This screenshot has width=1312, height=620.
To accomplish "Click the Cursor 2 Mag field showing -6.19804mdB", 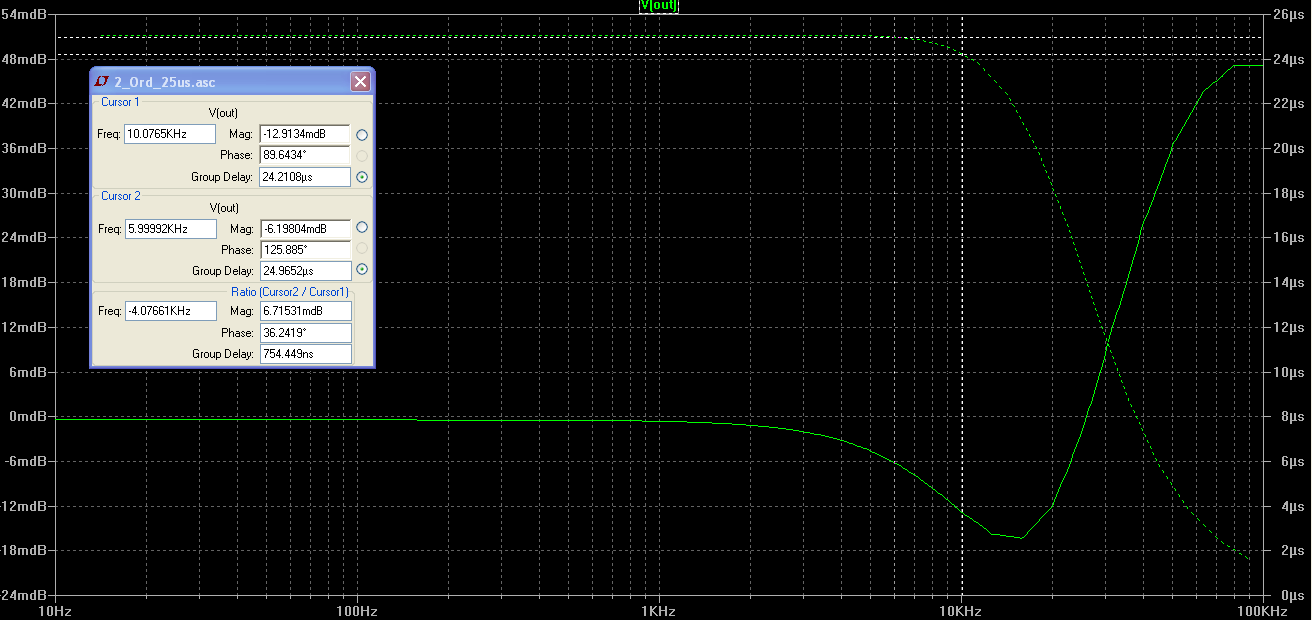I will click(305, 229).
